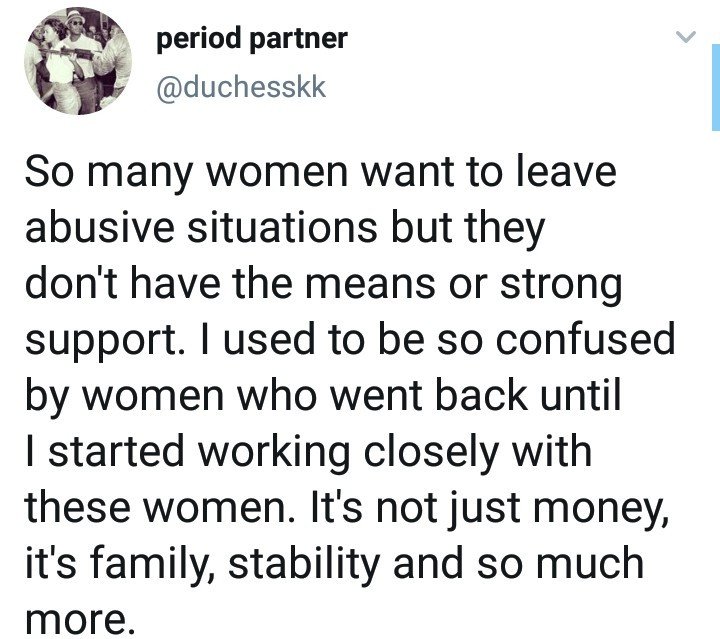Tap the line "don't have the means or strong"
The image size is (720, 639).
323,284
